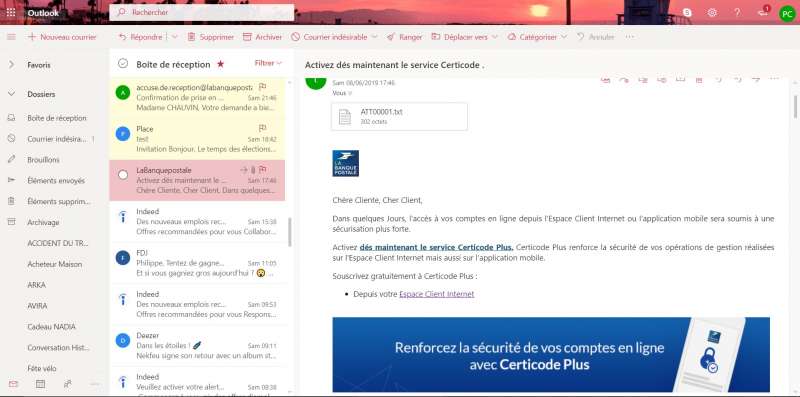This screenshot has height=397, width=800.
Task: Select all messages with the list header circle
Action: point(122,64)
